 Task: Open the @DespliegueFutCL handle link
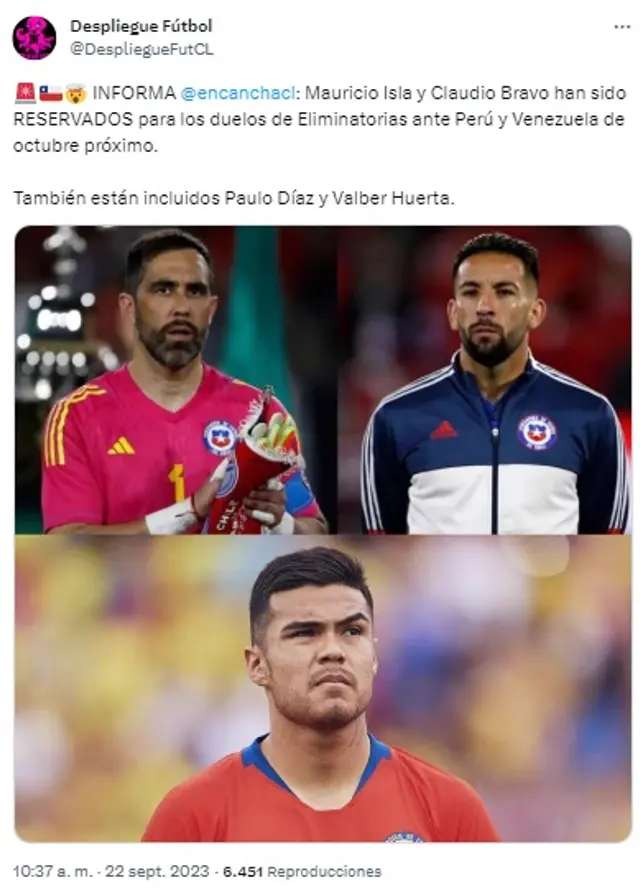point(142,50)
